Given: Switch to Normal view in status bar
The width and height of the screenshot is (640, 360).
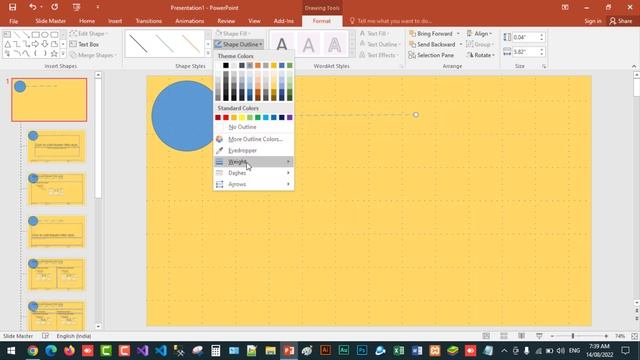Looking at the screenshot, I should 486,336.
